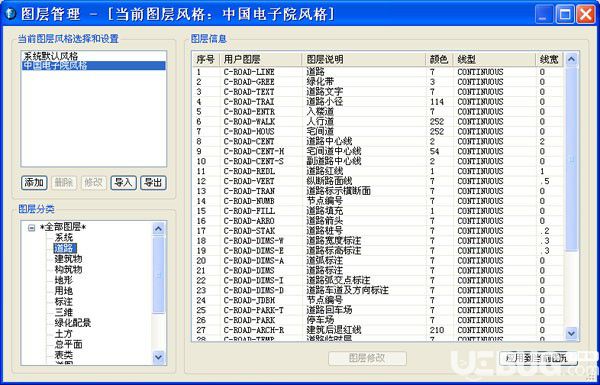Image resolution: width=600 pixels, height=385 pixels.
Task: Select the C-ROAD-ARCH-R layer row
Action: pos(378,330)
